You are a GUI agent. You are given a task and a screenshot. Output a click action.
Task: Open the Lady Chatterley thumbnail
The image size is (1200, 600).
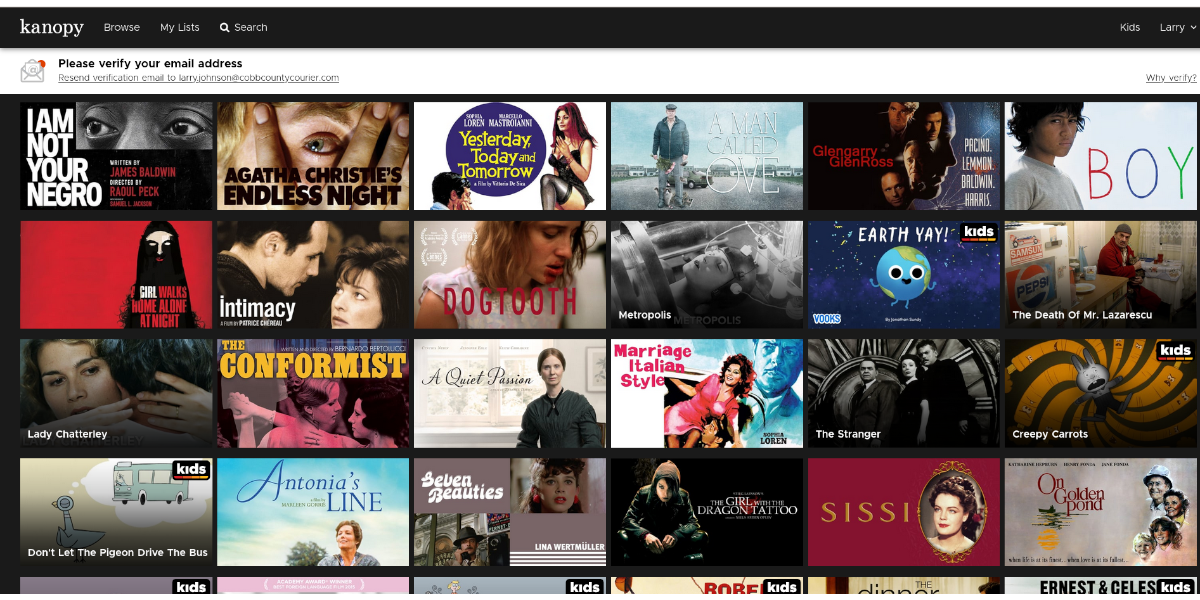[x=116, y=393]
